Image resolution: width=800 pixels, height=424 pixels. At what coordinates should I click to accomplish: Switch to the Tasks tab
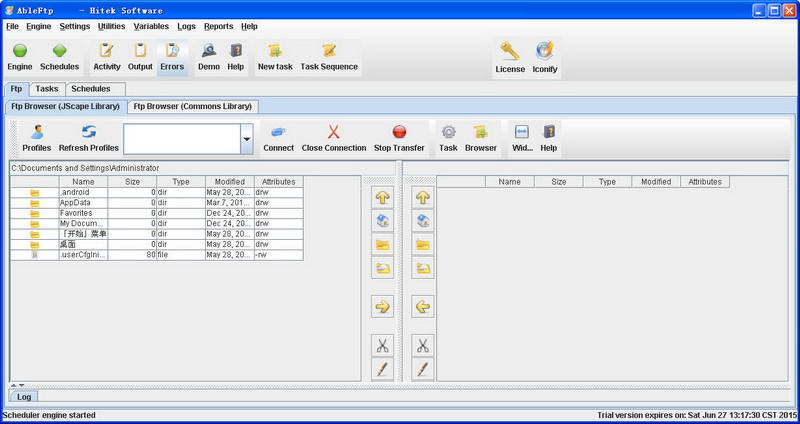point(47,89)
